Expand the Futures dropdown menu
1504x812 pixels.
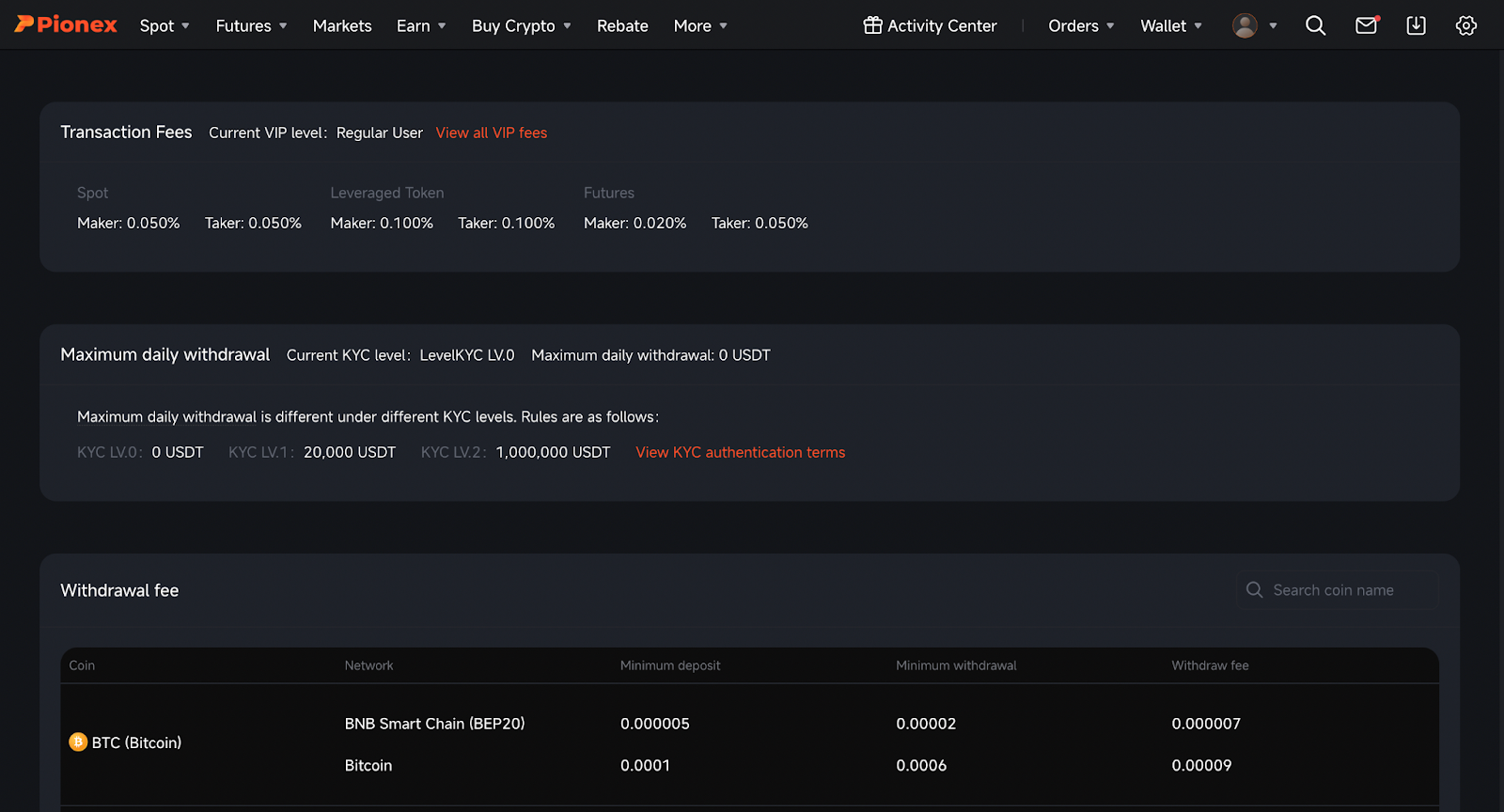click(x=251, y=26)
